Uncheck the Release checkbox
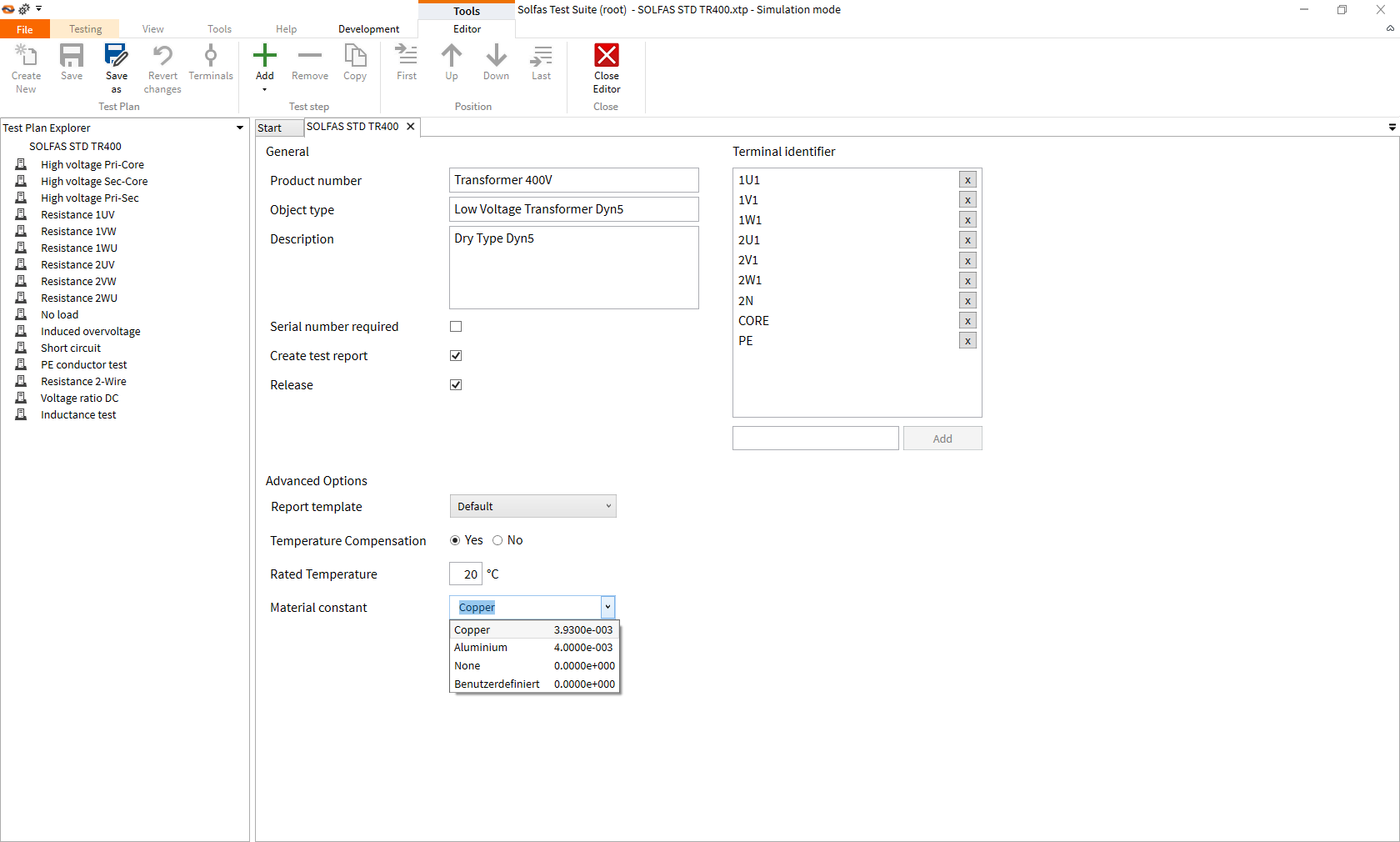Image resolution: width=1400 pixels, height=842 pixels. point(456,385)
